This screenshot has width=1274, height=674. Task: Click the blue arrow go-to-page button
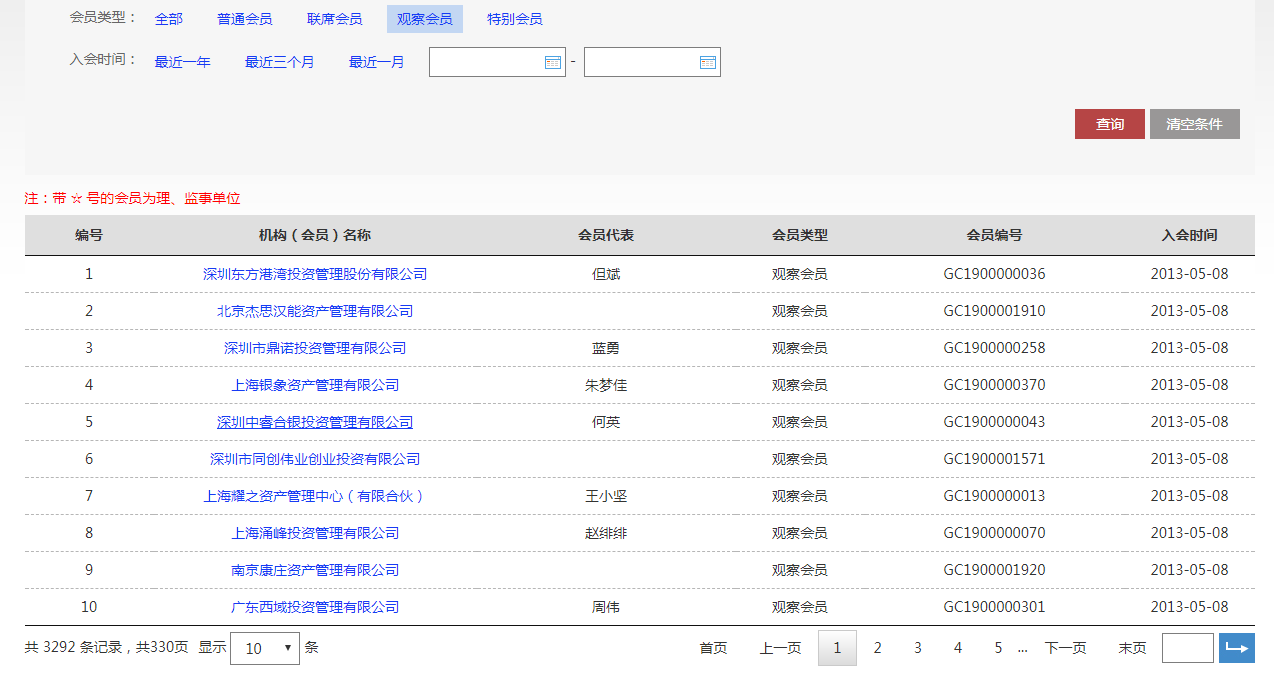click(1237, 648)
